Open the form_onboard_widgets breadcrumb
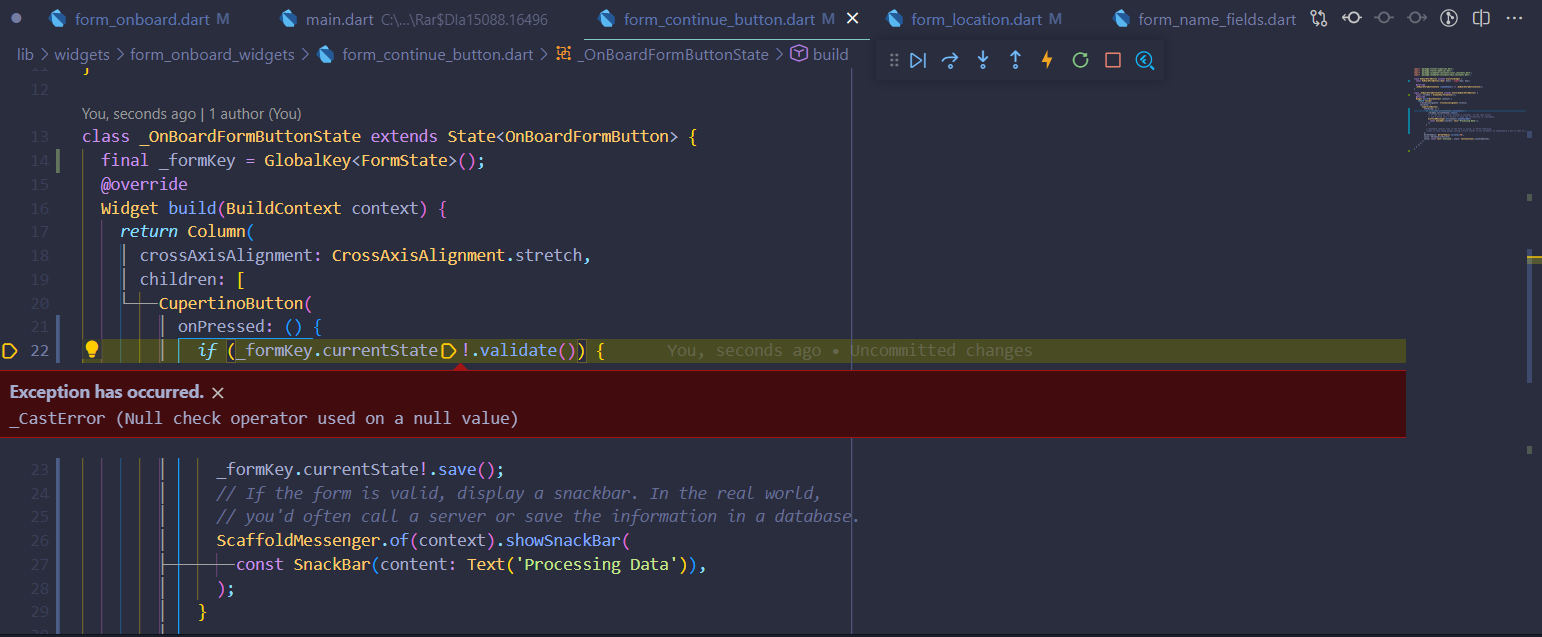Screen dimensions: 1542x637 212,55
